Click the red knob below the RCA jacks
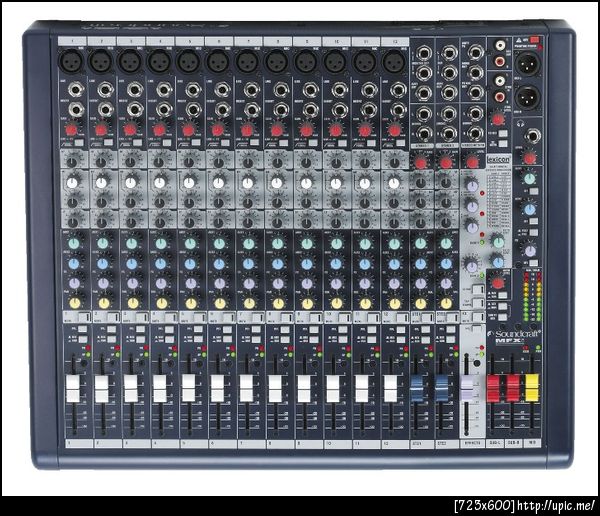Viewport: 600px width, 516px height. pyautogui.click(x=498, y=120)
